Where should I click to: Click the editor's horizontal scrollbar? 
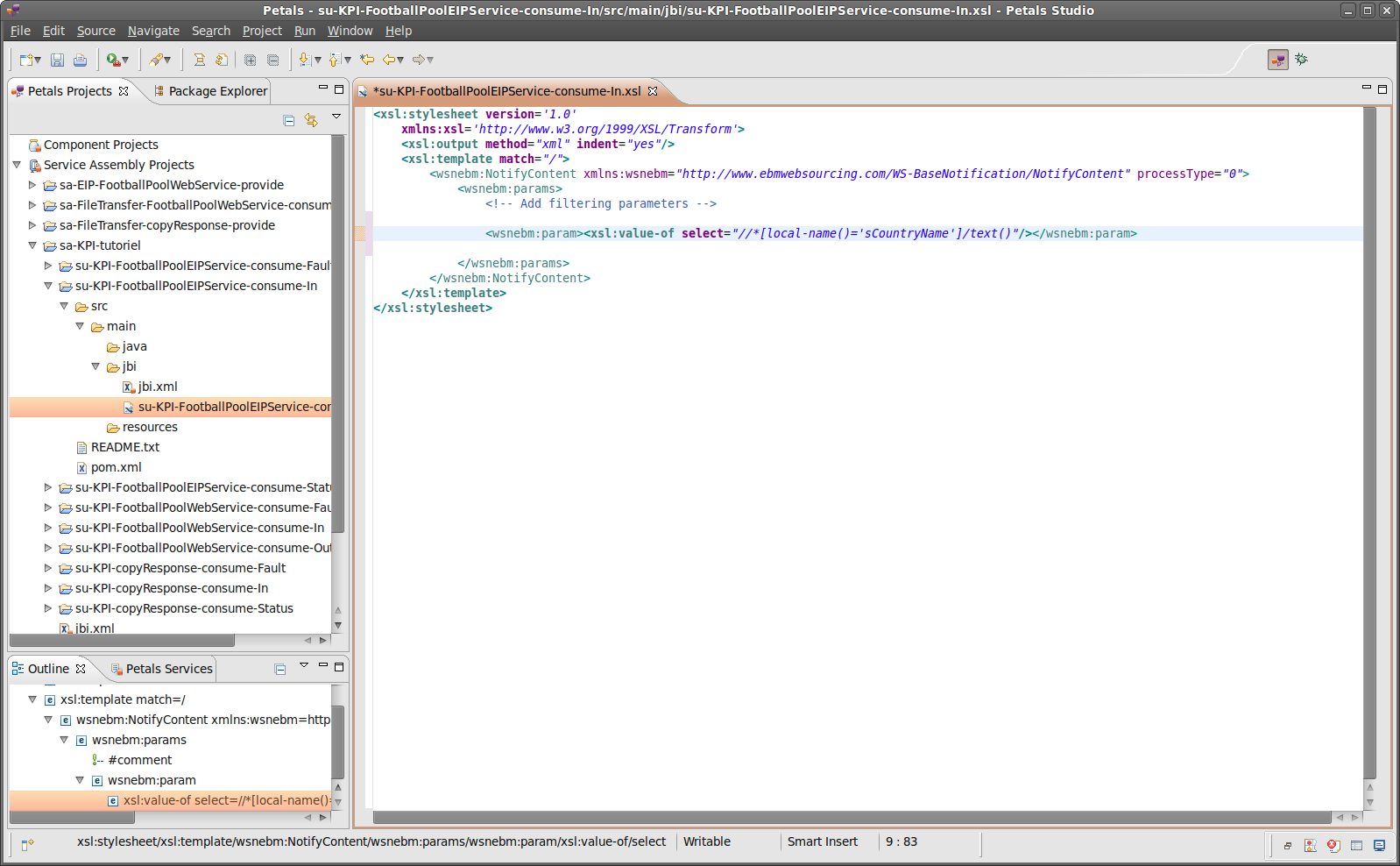coord(850,817)
